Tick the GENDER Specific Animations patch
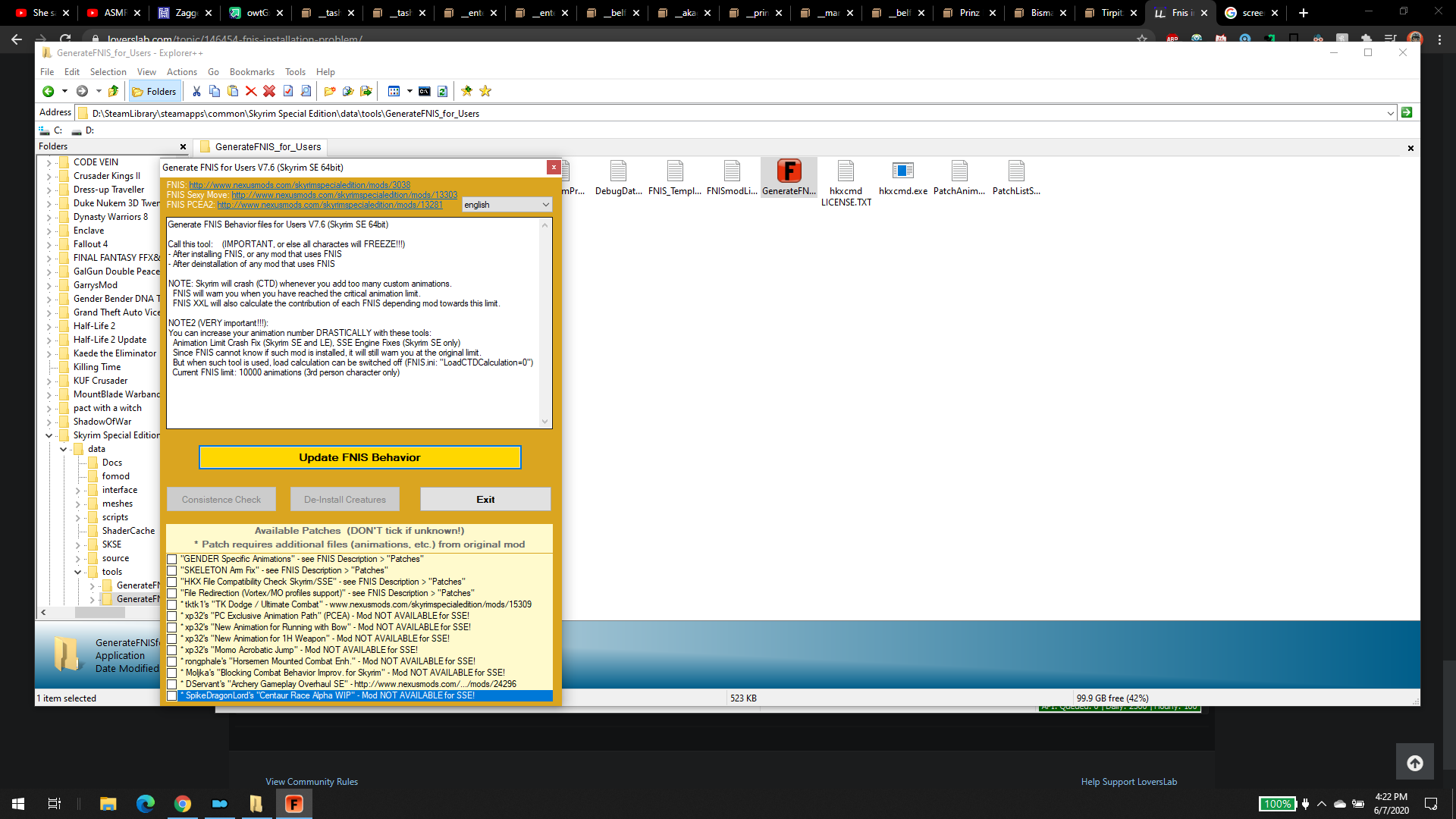Screen dimensions: 1456x819 (172, 560)
